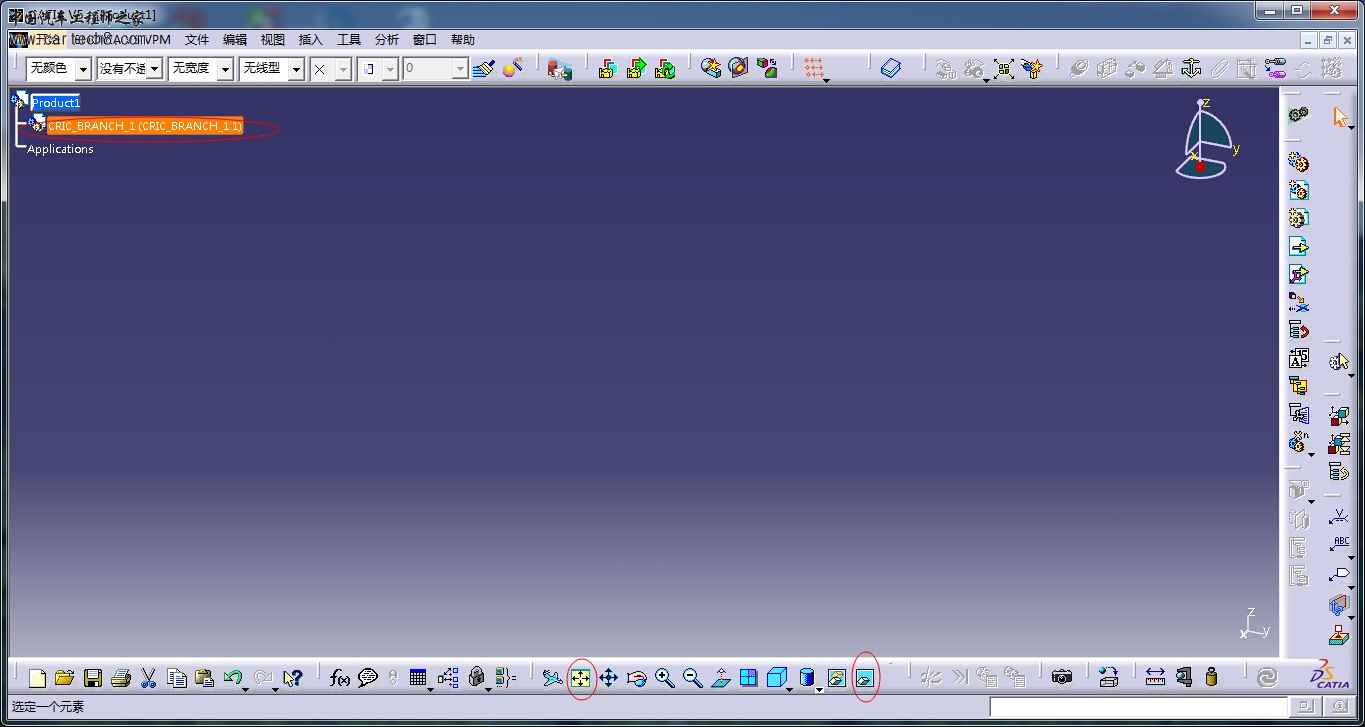Image resolution: width=1365 pixels, height=727 pixels.
Task: Click the Design Table icon
Action: pos(418,678)
